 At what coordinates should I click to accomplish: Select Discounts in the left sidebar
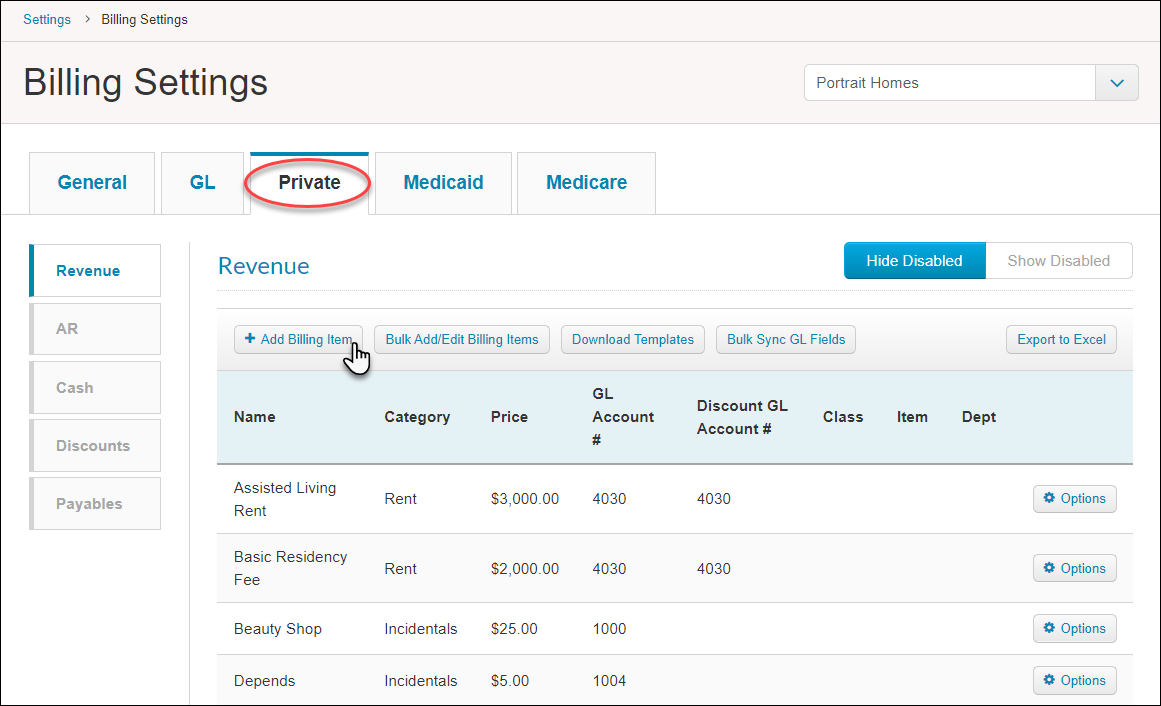[x=95, y=446]
